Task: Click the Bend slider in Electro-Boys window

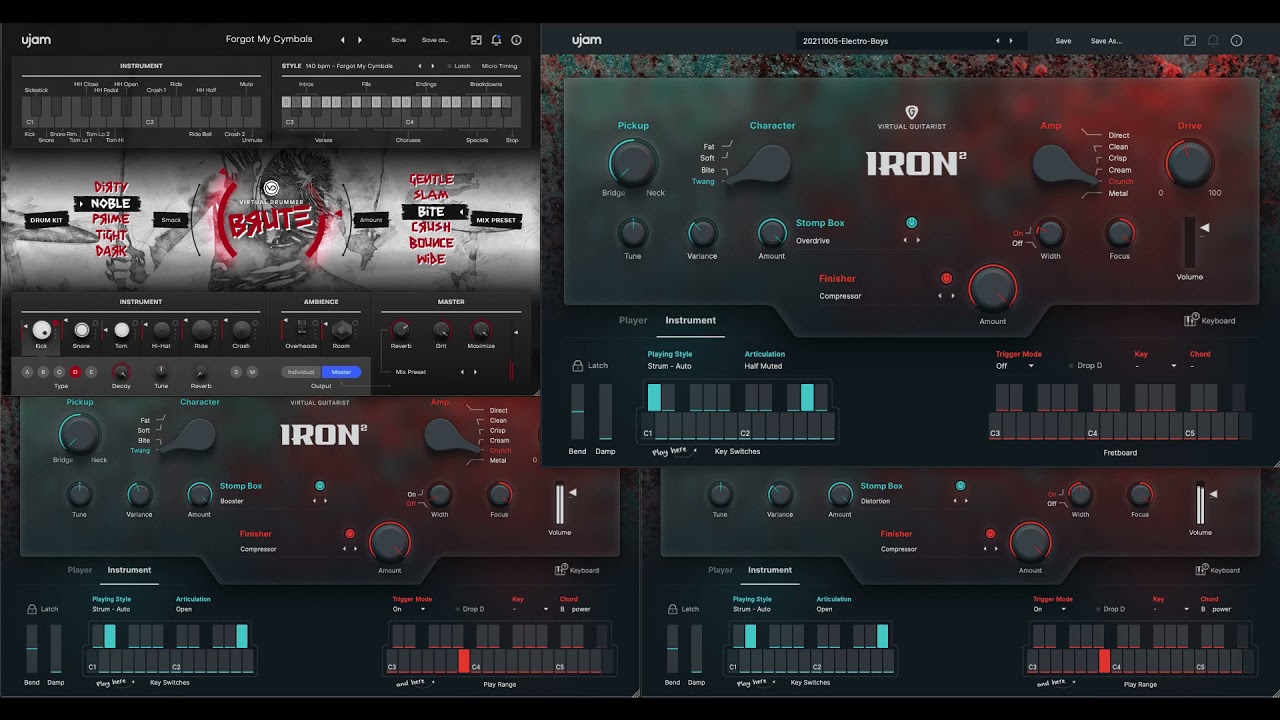Action: coord(577,411)
